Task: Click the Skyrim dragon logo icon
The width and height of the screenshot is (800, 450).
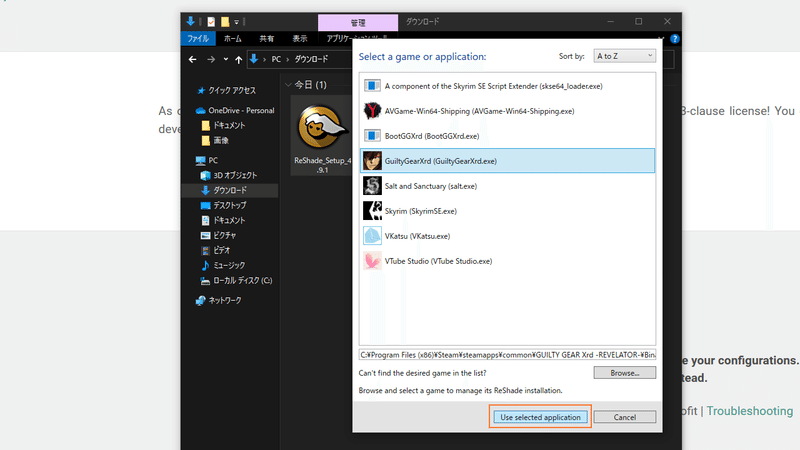Action: (x=372, y=211)
